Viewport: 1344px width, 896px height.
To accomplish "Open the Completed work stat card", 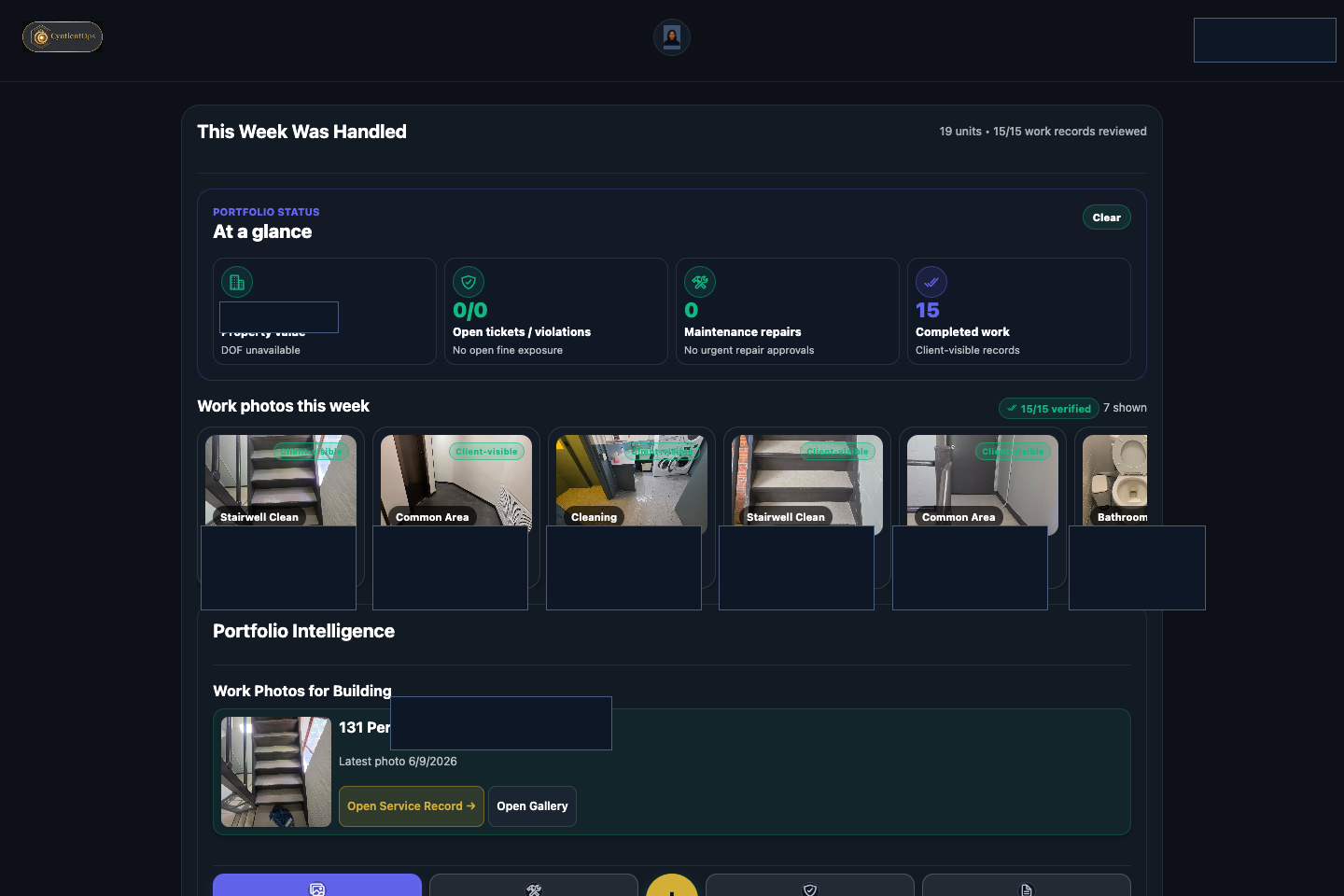I will (1019, 311).
